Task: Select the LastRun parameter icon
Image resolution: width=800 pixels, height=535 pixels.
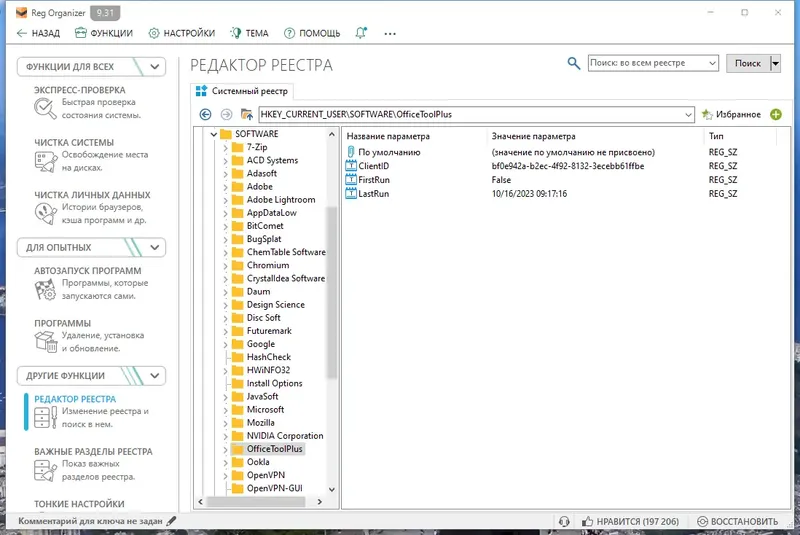Action: [x=351, y=193]
